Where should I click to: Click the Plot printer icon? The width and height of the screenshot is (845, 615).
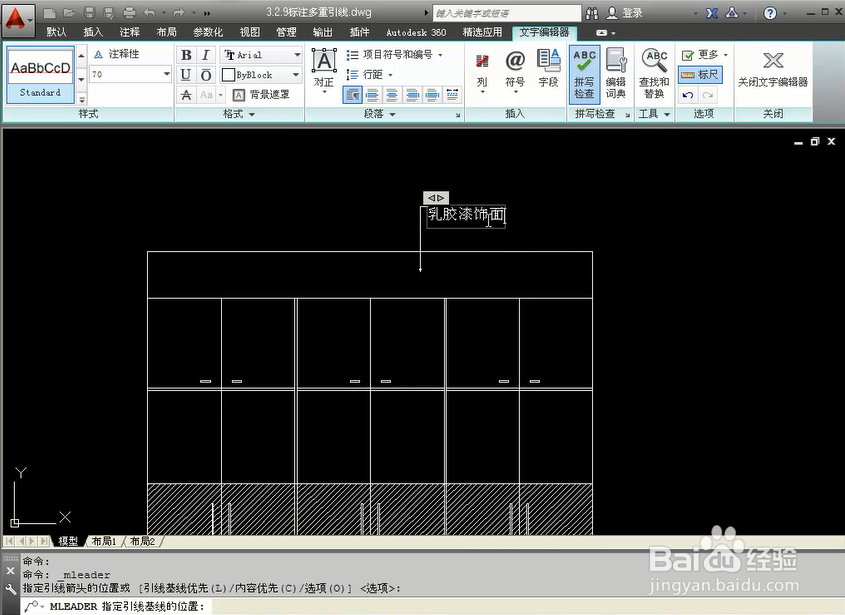(x=129, y=12)
